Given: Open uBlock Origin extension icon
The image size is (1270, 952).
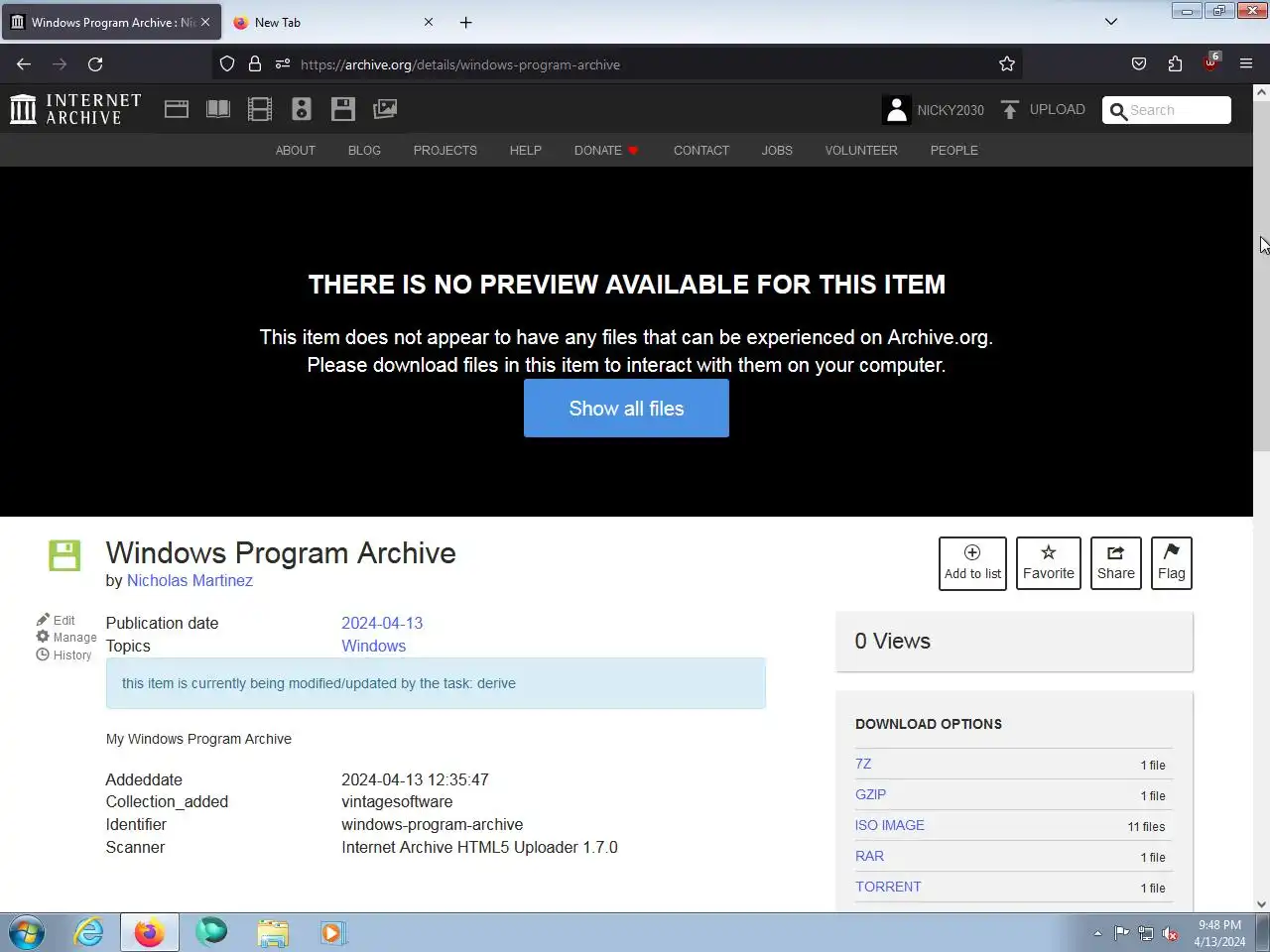Looking at the screenshot, I should pyautogui.click(x=1210, y=63).
